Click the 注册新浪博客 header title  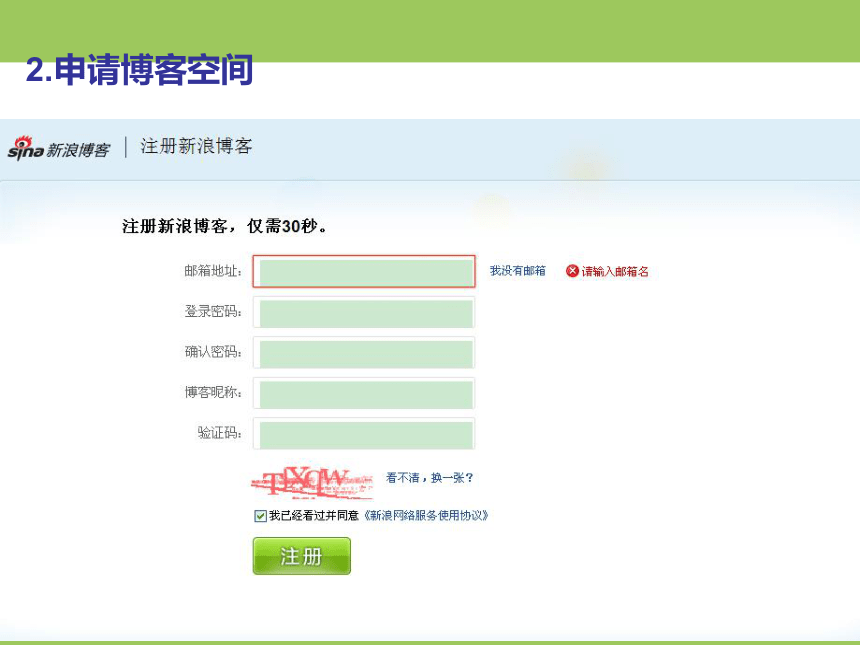(196, 146)
